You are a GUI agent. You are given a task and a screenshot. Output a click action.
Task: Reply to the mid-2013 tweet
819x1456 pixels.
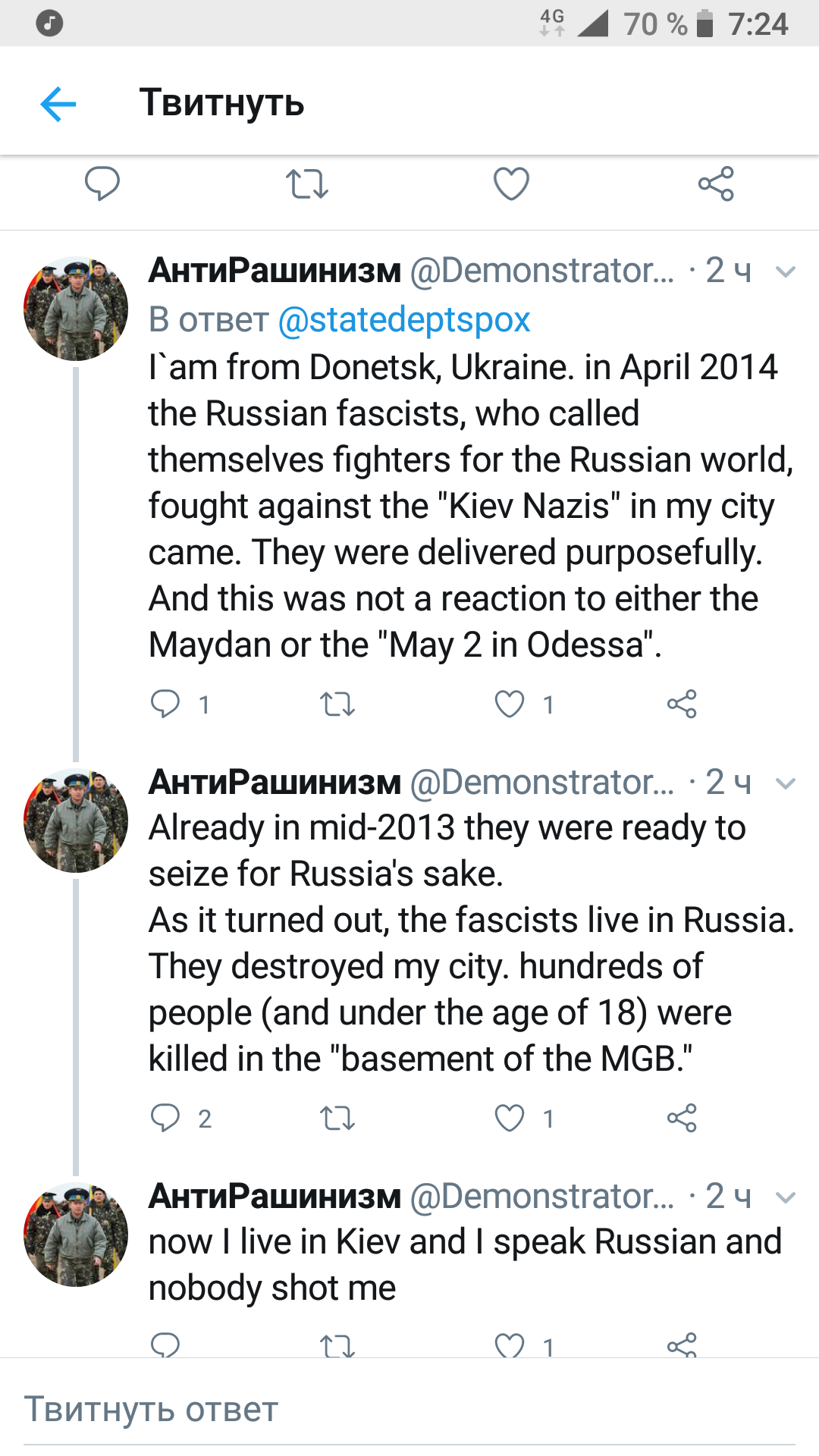165,1118
